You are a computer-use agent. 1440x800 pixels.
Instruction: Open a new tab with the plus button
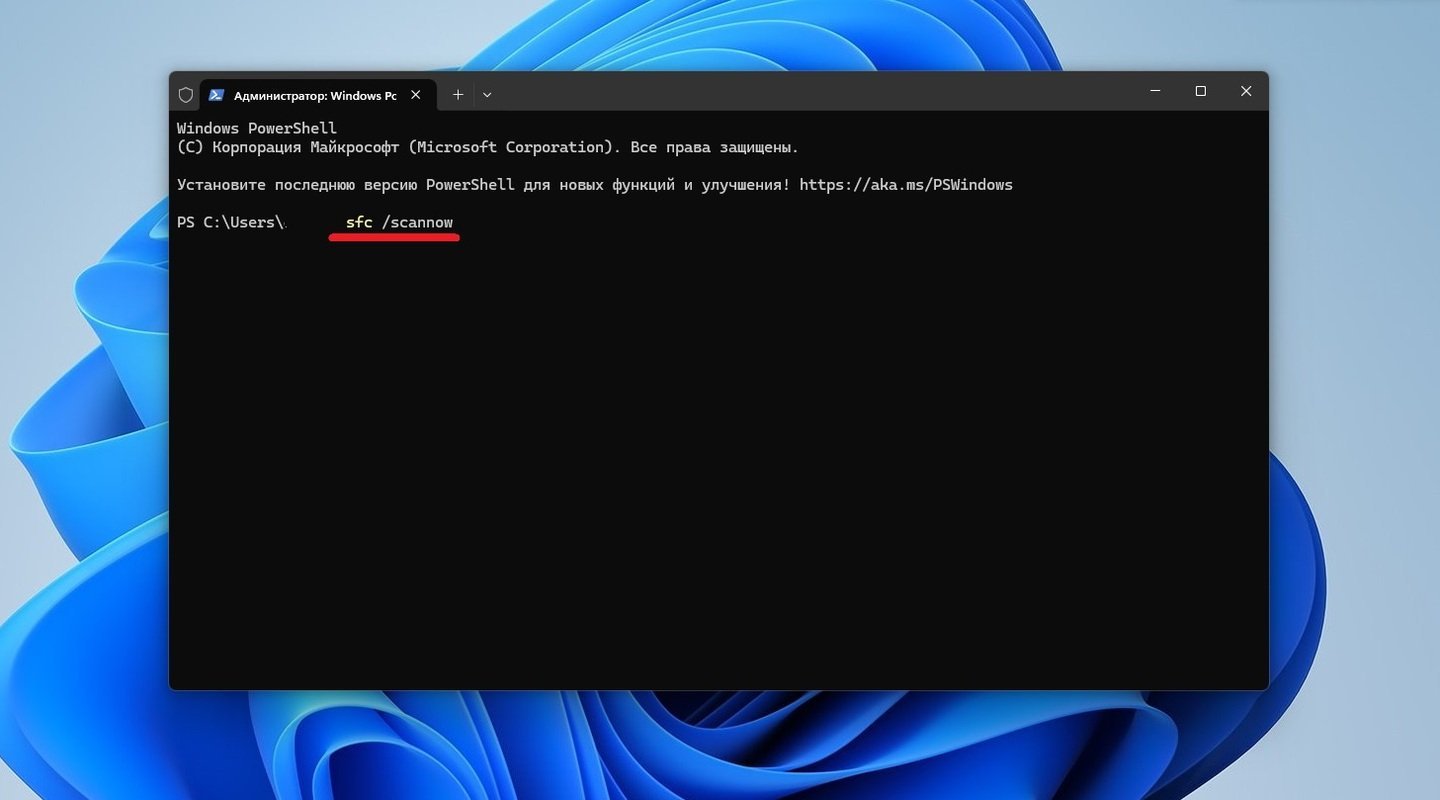coord(458,94)
